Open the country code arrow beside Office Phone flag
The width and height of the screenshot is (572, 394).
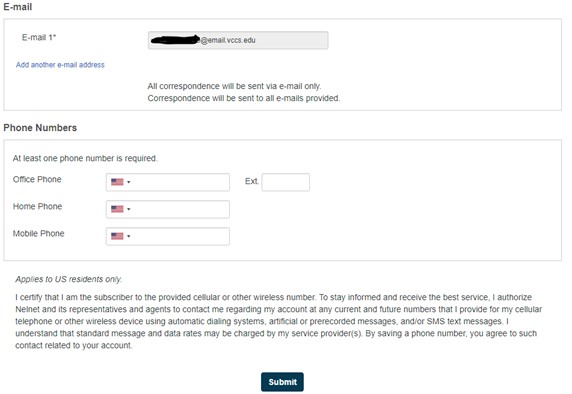click(x=128, y=182)
